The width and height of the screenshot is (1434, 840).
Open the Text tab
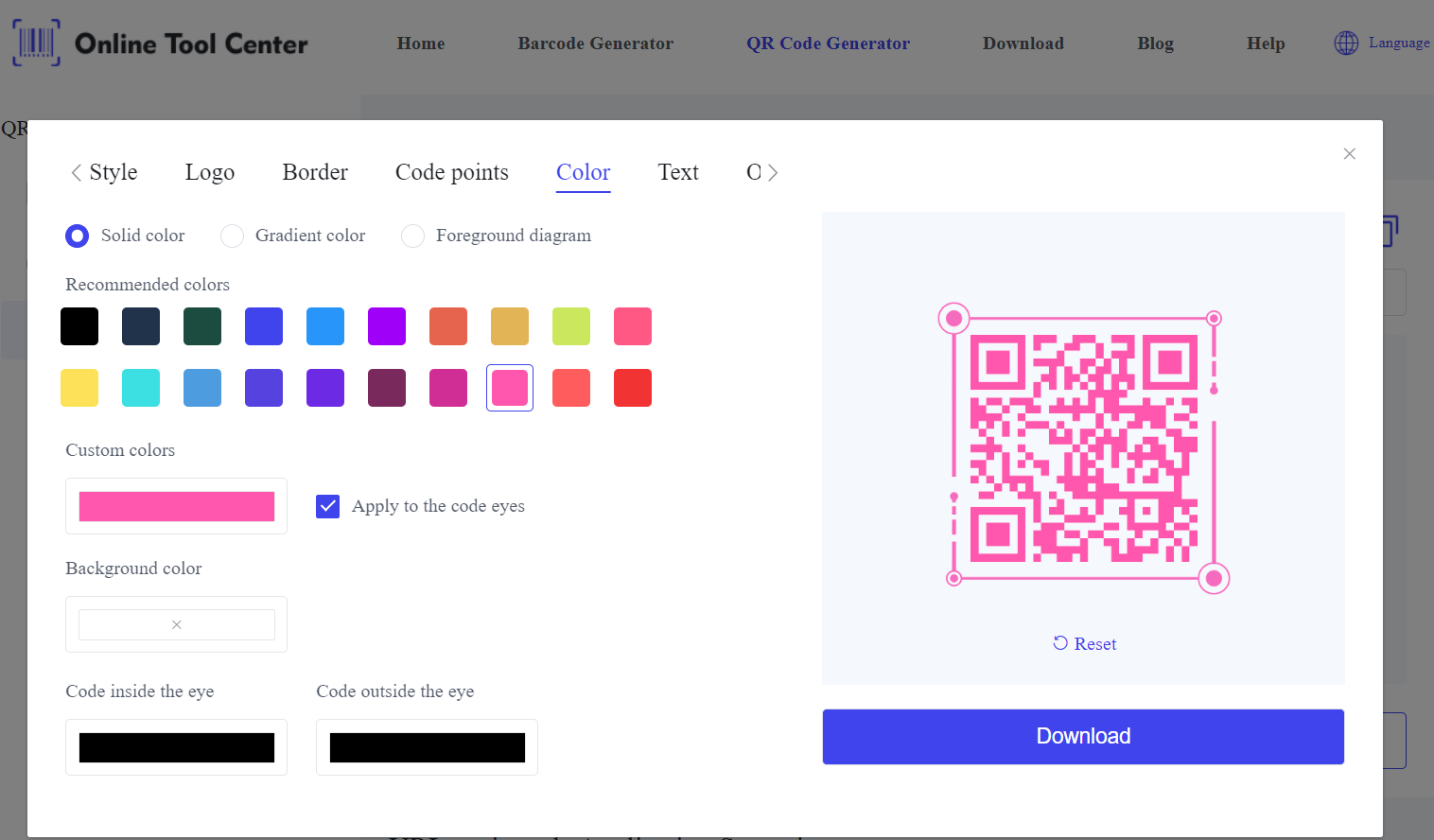click(x=678, y=172)
